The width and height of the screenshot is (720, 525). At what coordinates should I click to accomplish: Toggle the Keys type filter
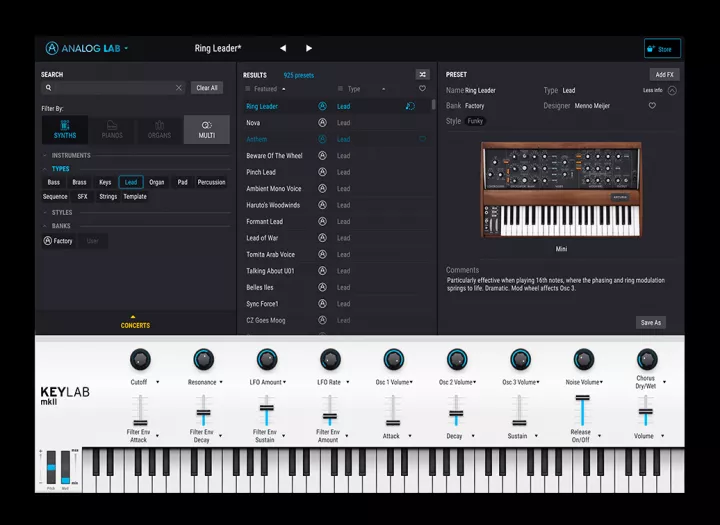(x=105, y=182)
